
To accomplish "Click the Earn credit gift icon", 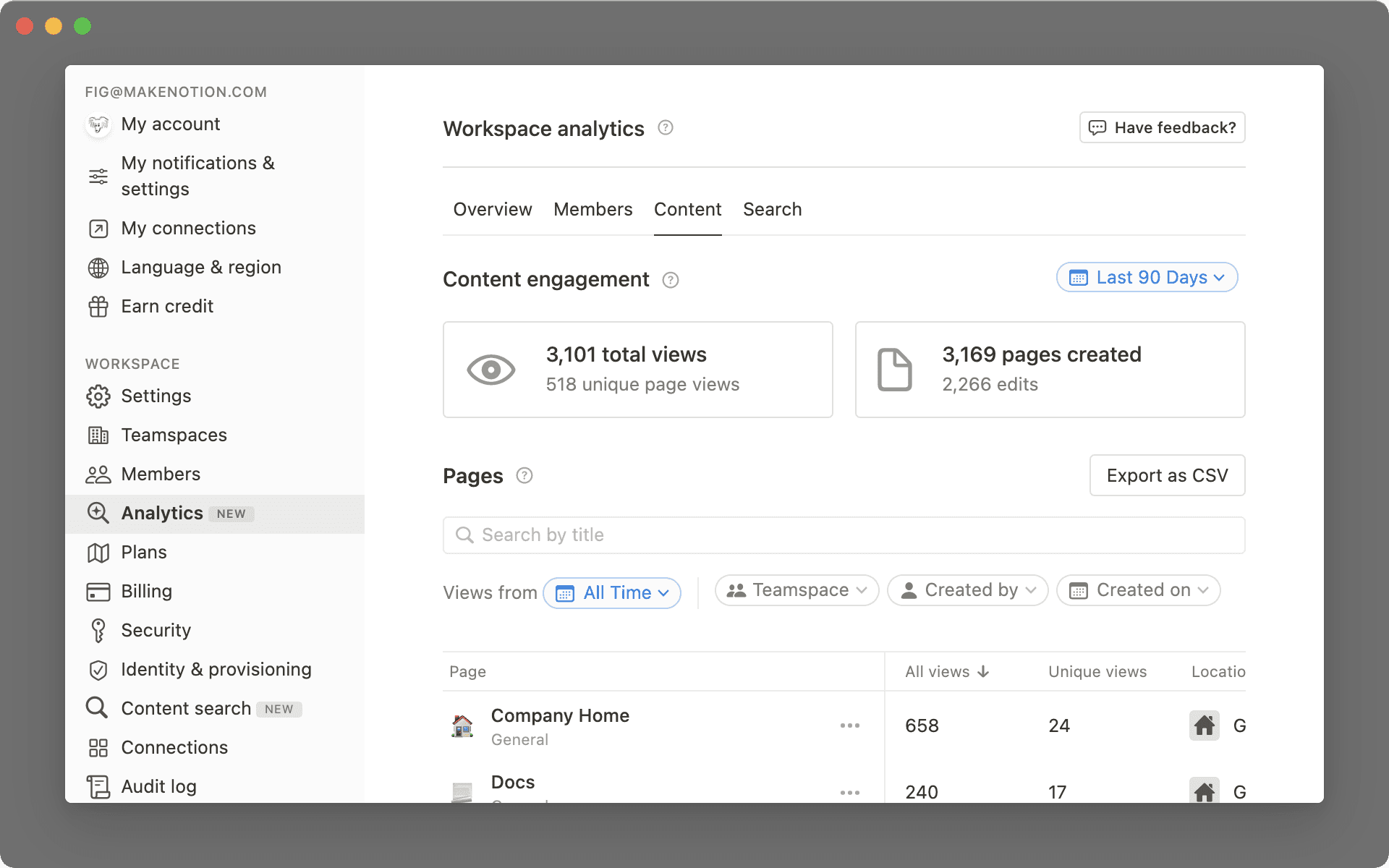I will [x=98, y=306].
